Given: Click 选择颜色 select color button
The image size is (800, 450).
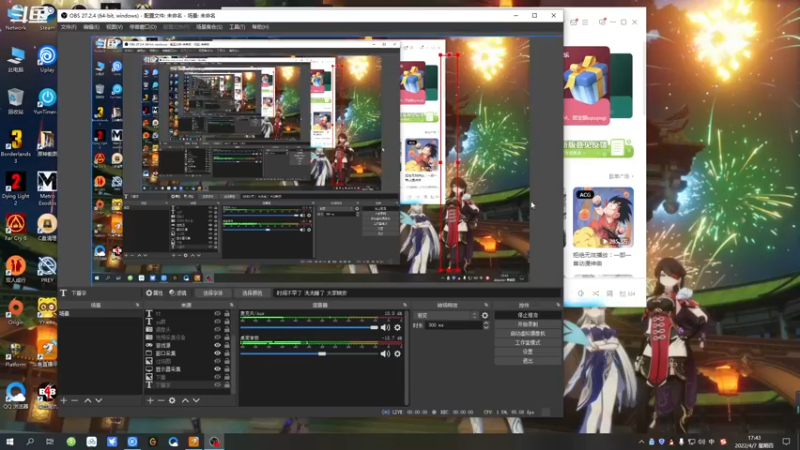Looking at the screenshot, I should click(252, 293).
